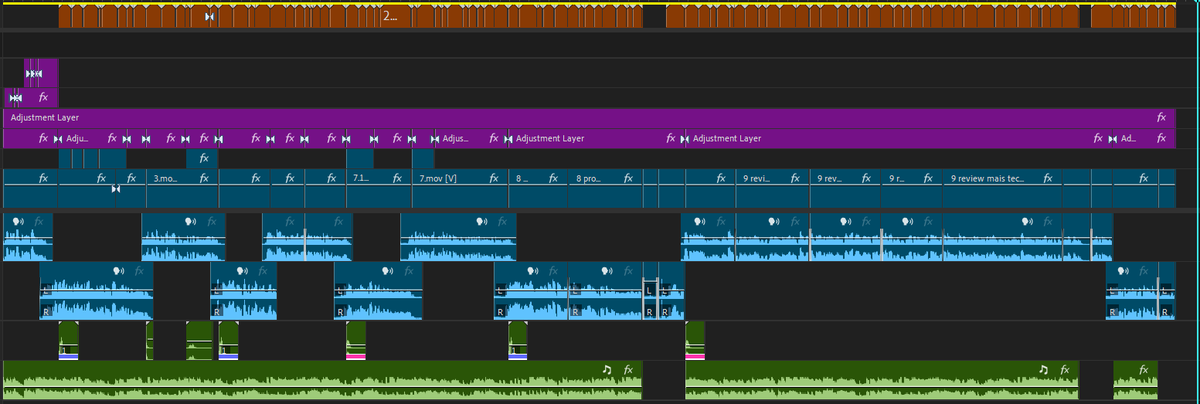Click transition icon just left of 'Adju...' clip
The height and width of the screenshot is (404, 1200).
(56, 139)
